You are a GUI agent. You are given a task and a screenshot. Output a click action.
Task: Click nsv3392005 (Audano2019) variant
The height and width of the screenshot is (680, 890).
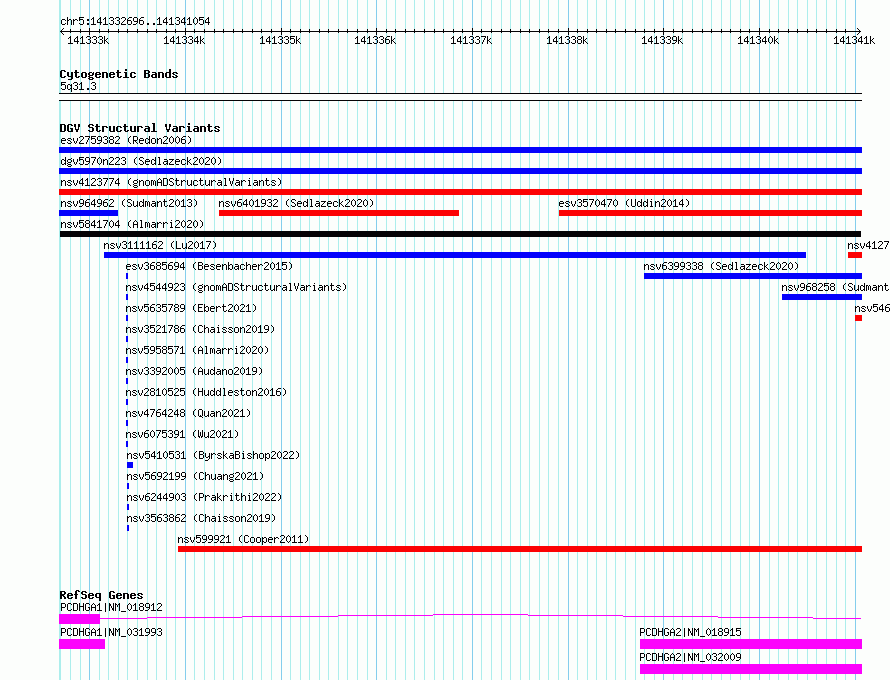click(x=194, y=371)
